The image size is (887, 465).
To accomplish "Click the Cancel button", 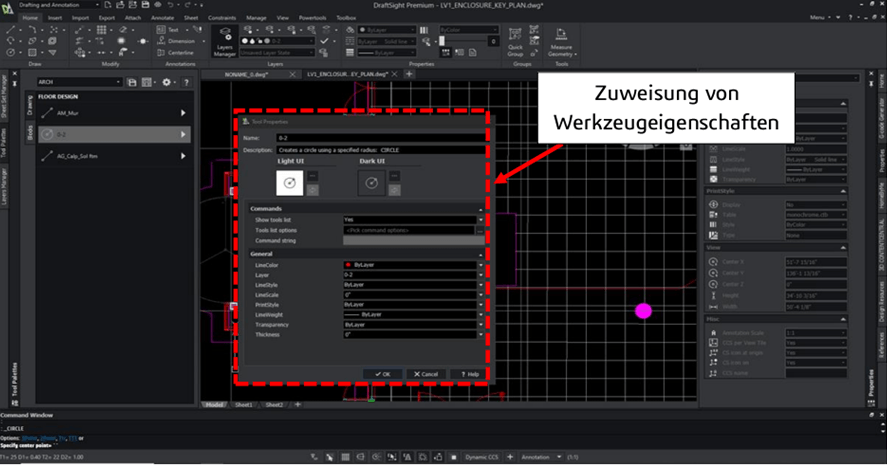I will tap(424, 374).
